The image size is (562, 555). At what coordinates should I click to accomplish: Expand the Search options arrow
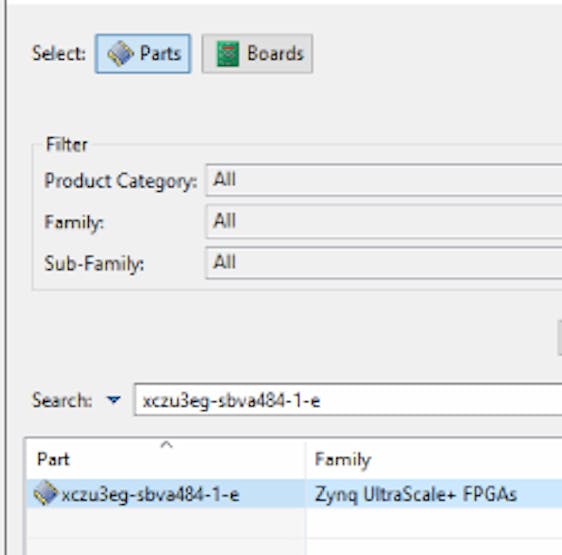[x=114, y=399]
